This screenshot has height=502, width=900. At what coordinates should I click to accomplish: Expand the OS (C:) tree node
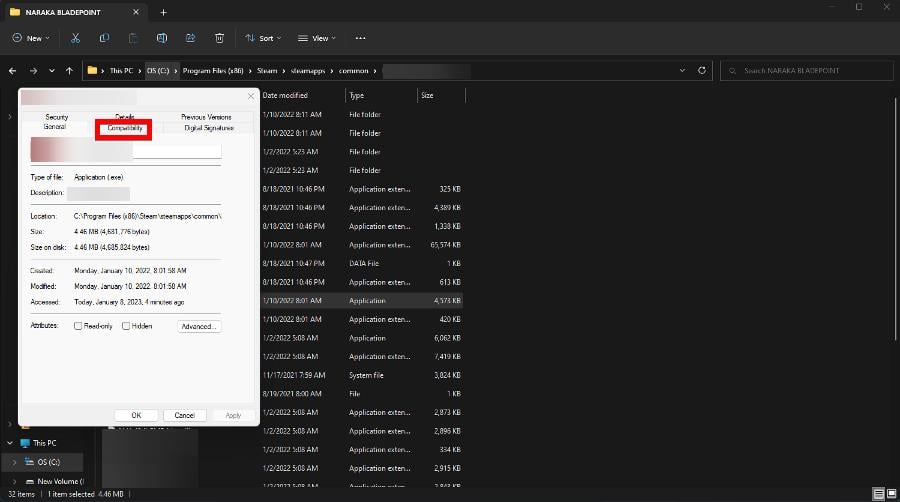click(14, 462)
